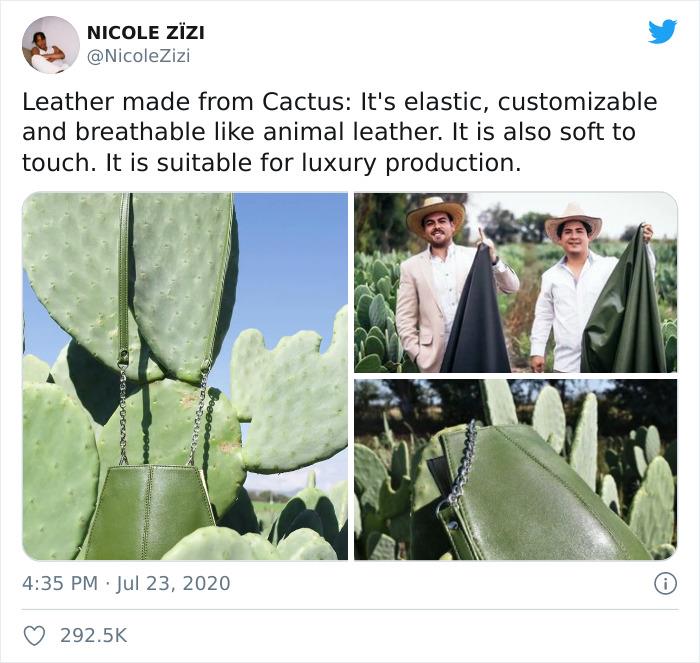Open the green bag closeup photo
The image size is (700, 663).
(x=516, y=470)
